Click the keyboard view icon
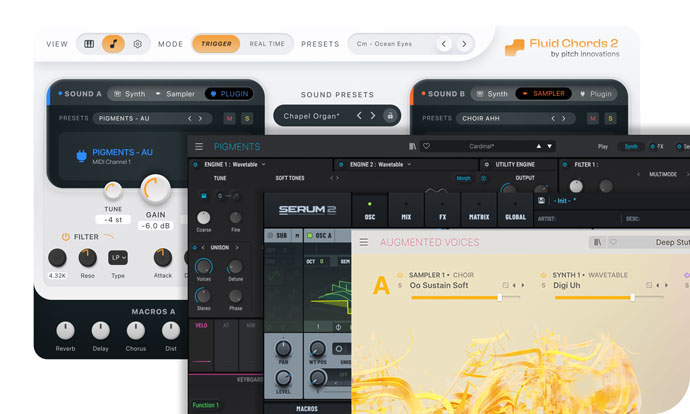 pos(89,44)
